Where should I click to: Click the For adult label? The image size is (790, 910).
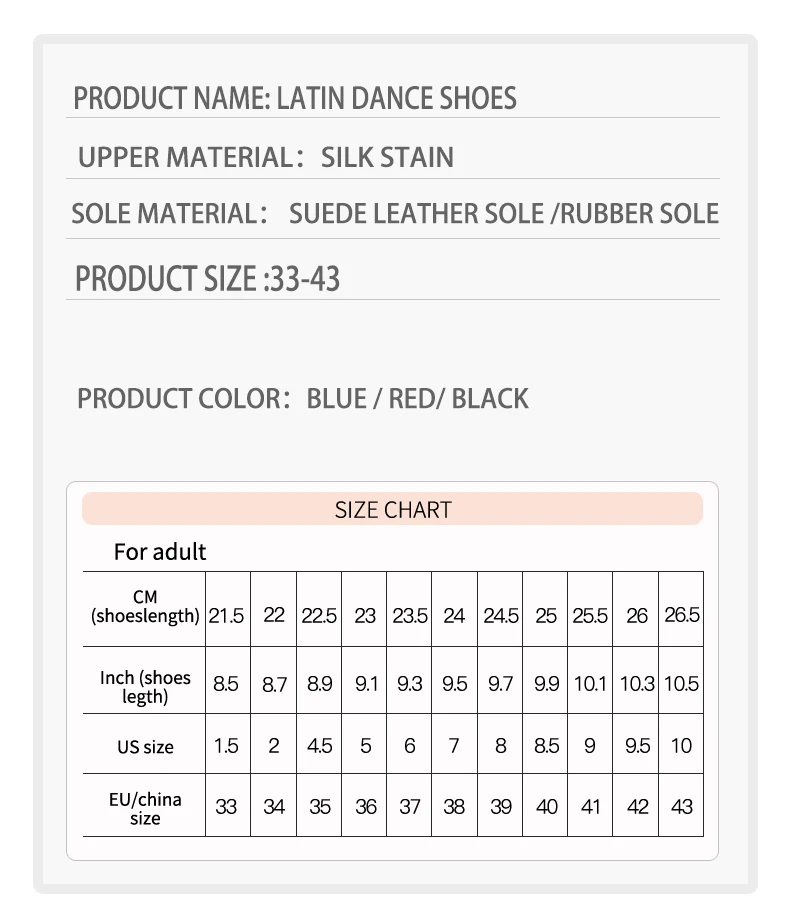[160, 551]
